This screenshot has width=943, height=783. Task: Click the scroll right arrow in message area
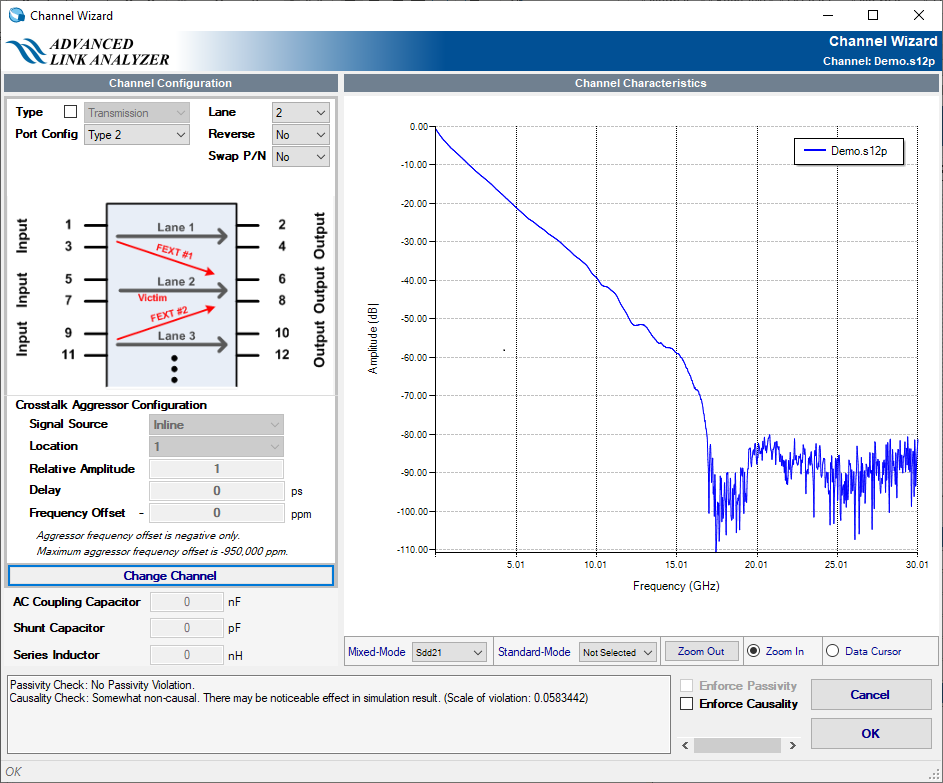(792, 745)
